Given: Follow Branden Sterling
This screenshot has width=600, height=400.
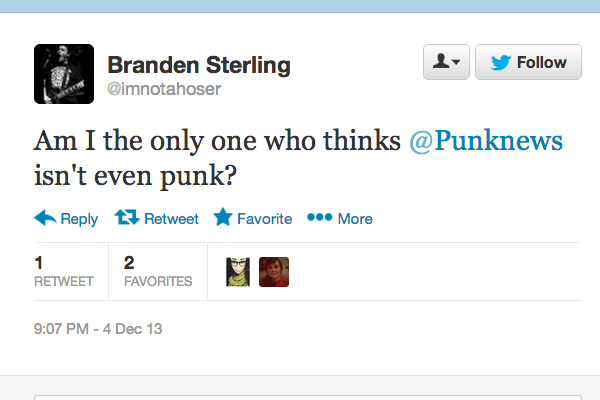Looking at the screenshot, I should click(528, 62).
